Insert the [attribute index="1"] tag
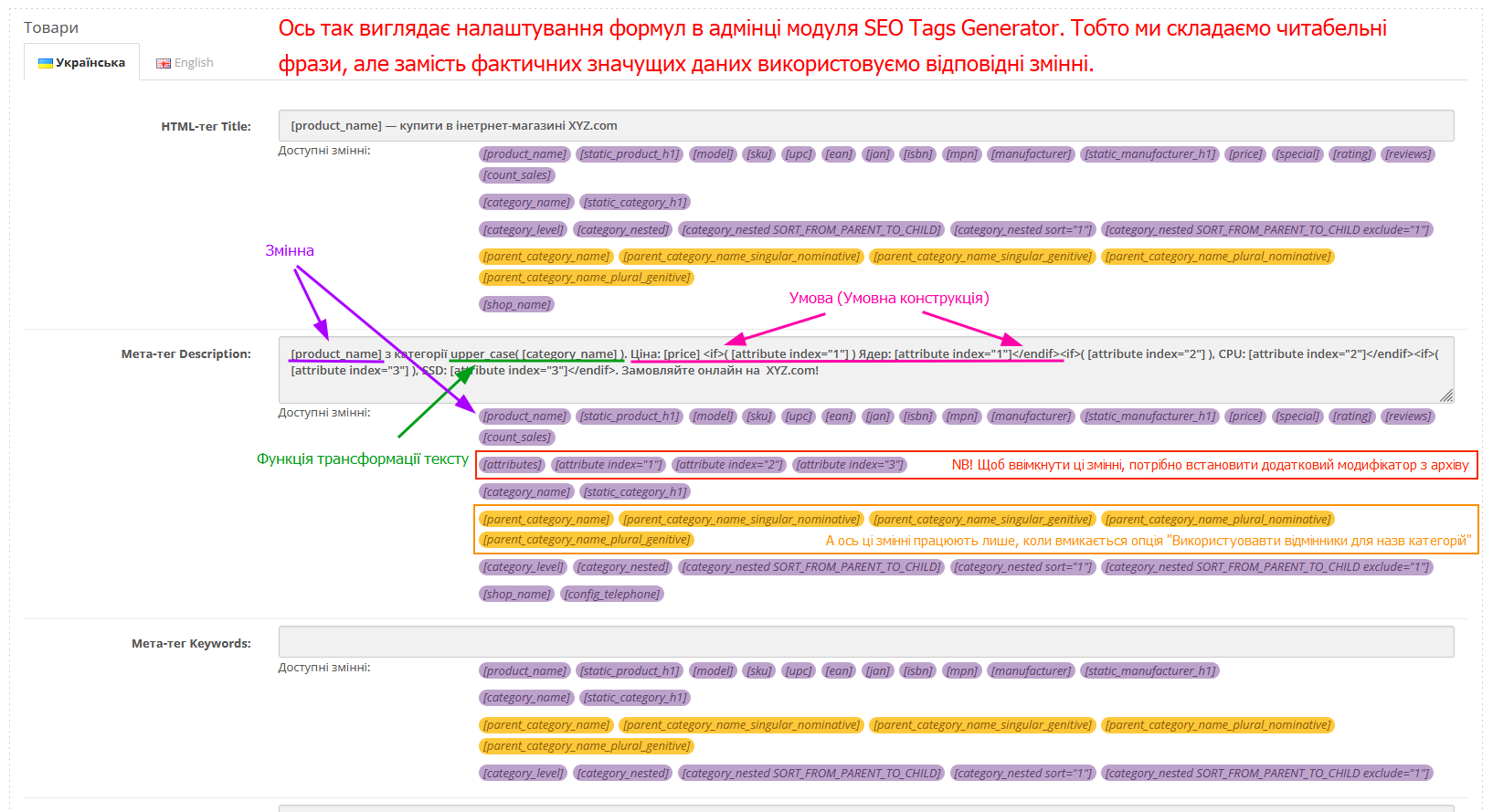This screenshot has width=1493, height=812. (x=609, y=465)
